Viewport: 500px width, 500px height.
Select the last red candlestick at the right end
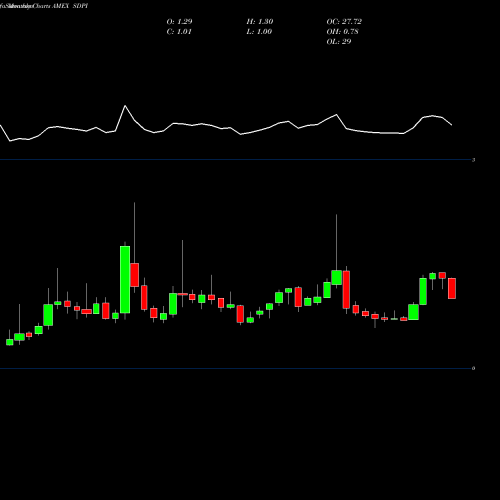(x=452, y=288)
